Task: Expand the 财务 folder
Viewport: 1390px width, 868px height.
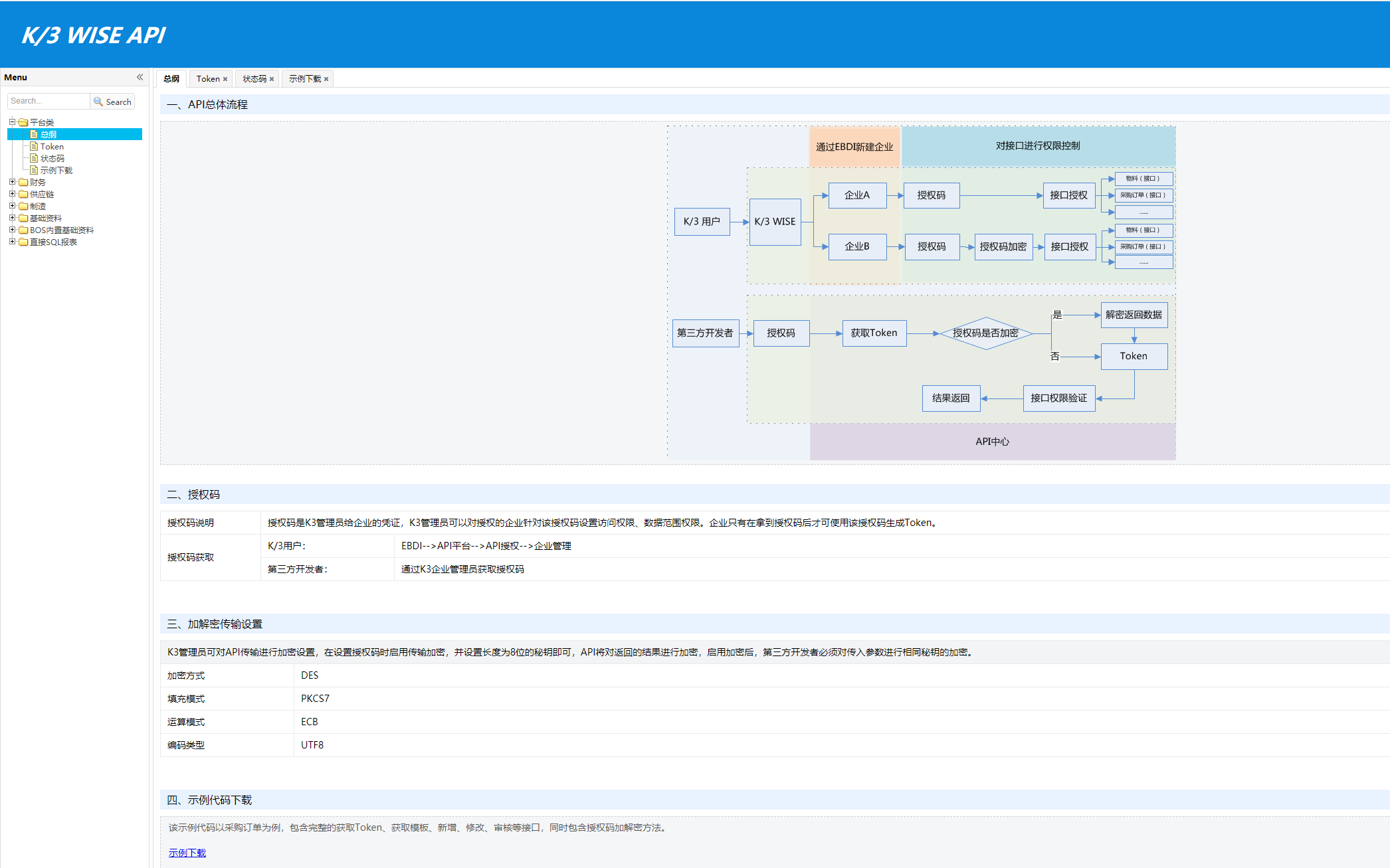Action: click(12, 181)
